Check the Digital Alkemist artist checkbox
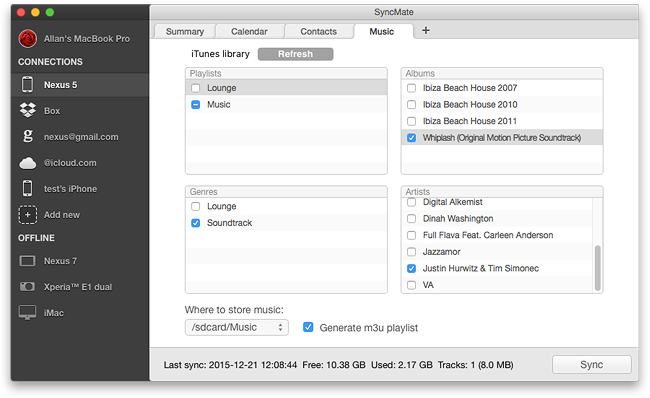650x398 pixels. [x=411, y=202]
